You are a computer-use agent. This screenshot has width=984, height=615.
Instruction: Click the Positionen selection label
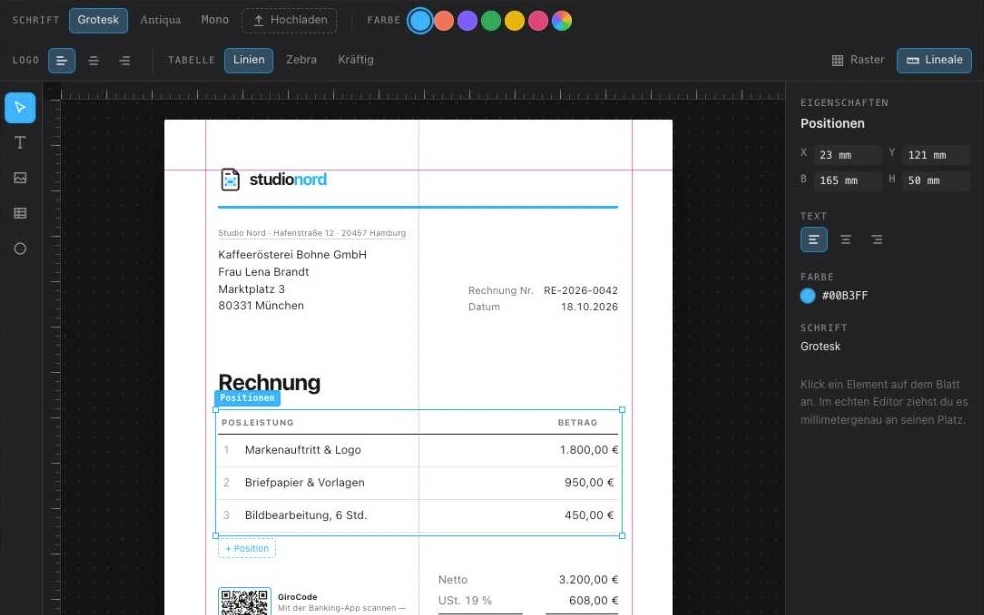(x=247, y=398)
